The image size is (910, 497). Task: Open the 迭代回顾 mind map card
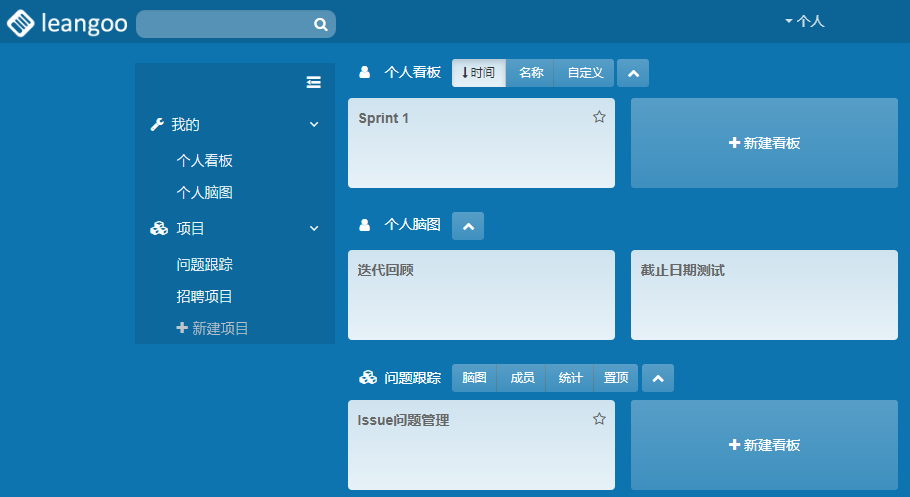tap(481, 295)
